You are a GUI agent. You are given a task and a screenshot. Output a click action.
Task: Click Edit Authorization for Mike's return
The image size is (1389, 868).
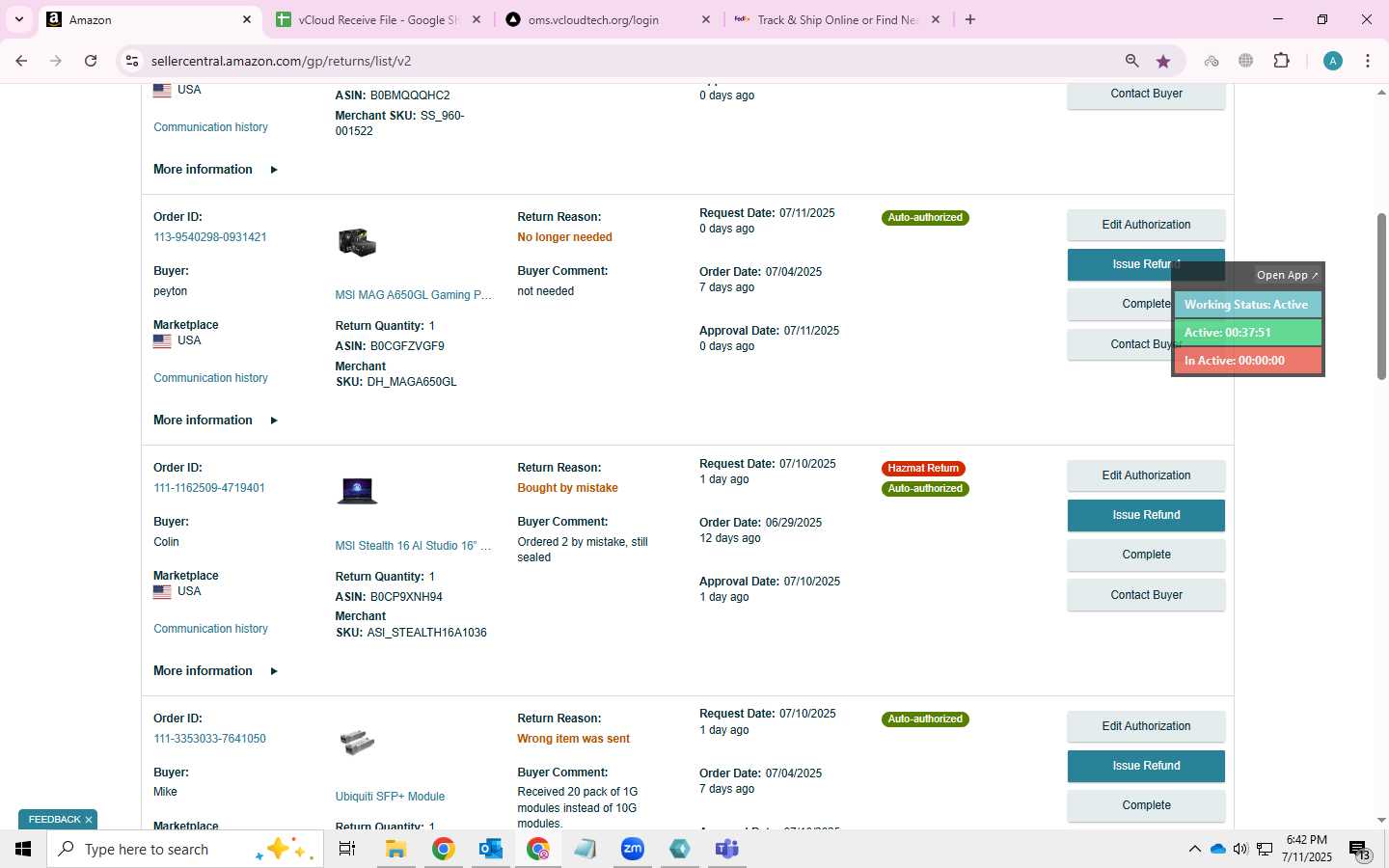point(1146,726)
